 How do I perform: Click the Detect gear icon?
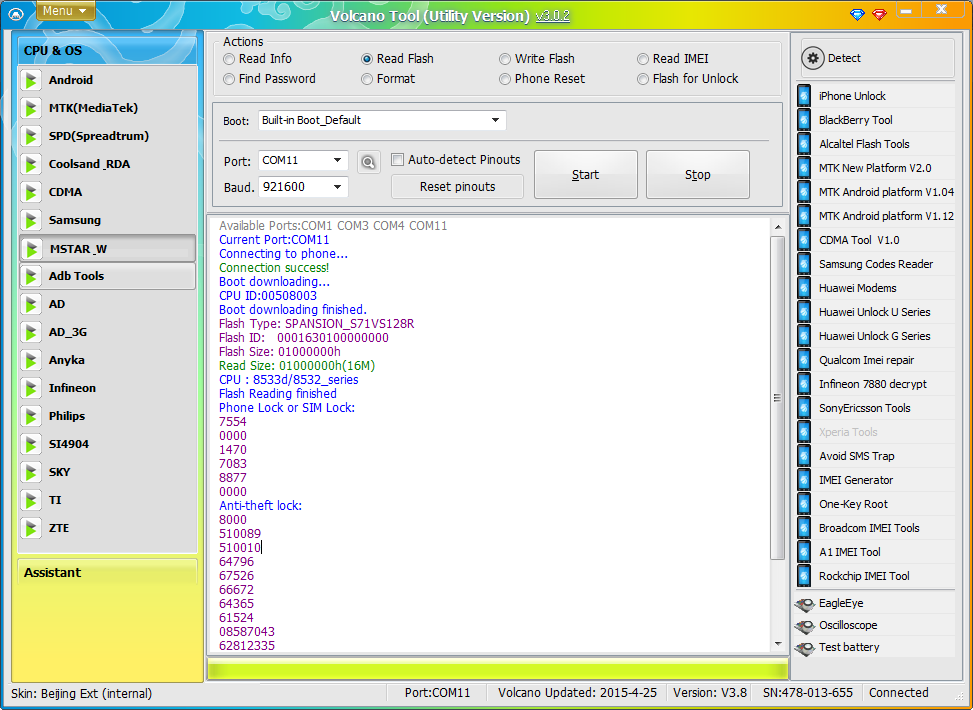[x=812, y=58]
